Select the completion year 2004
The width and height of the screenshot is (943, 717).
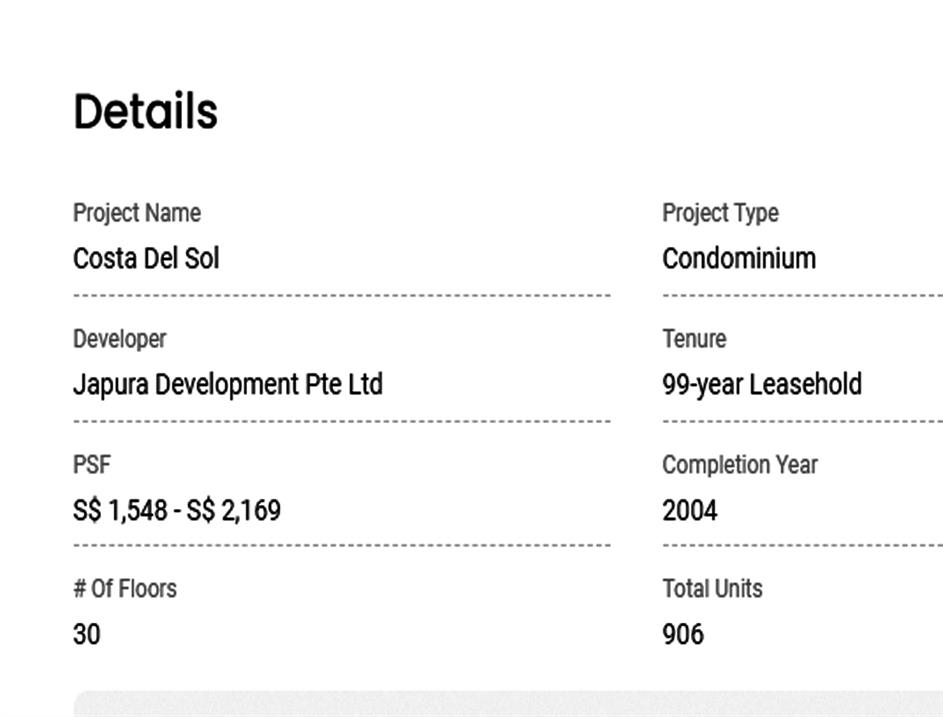pos(690,511)
